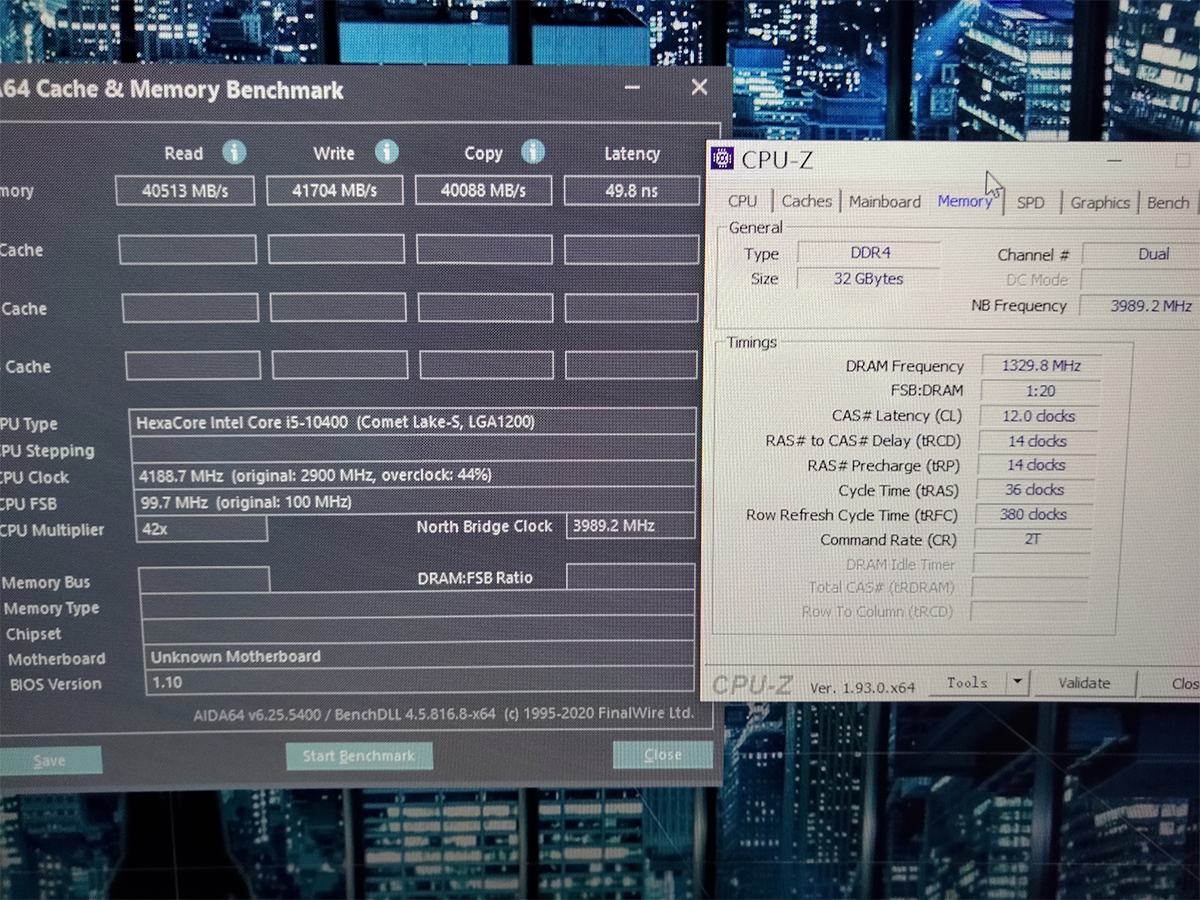Image resolution: width=1200 pixels, height=900 pixels.
Task: Select the memory write value 41704 MB/s
Action: pos(335,190)
